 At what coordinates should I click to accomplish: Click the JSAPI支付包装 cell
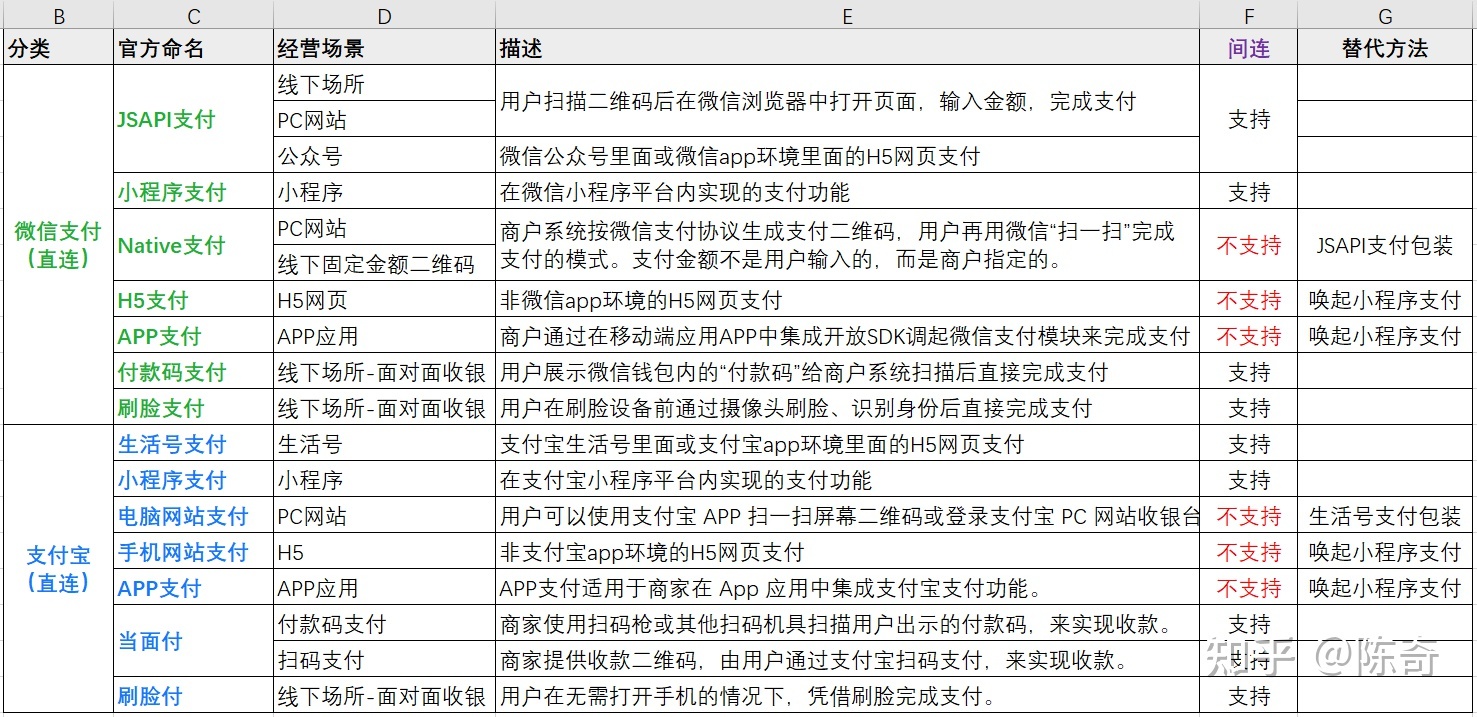1385,245
